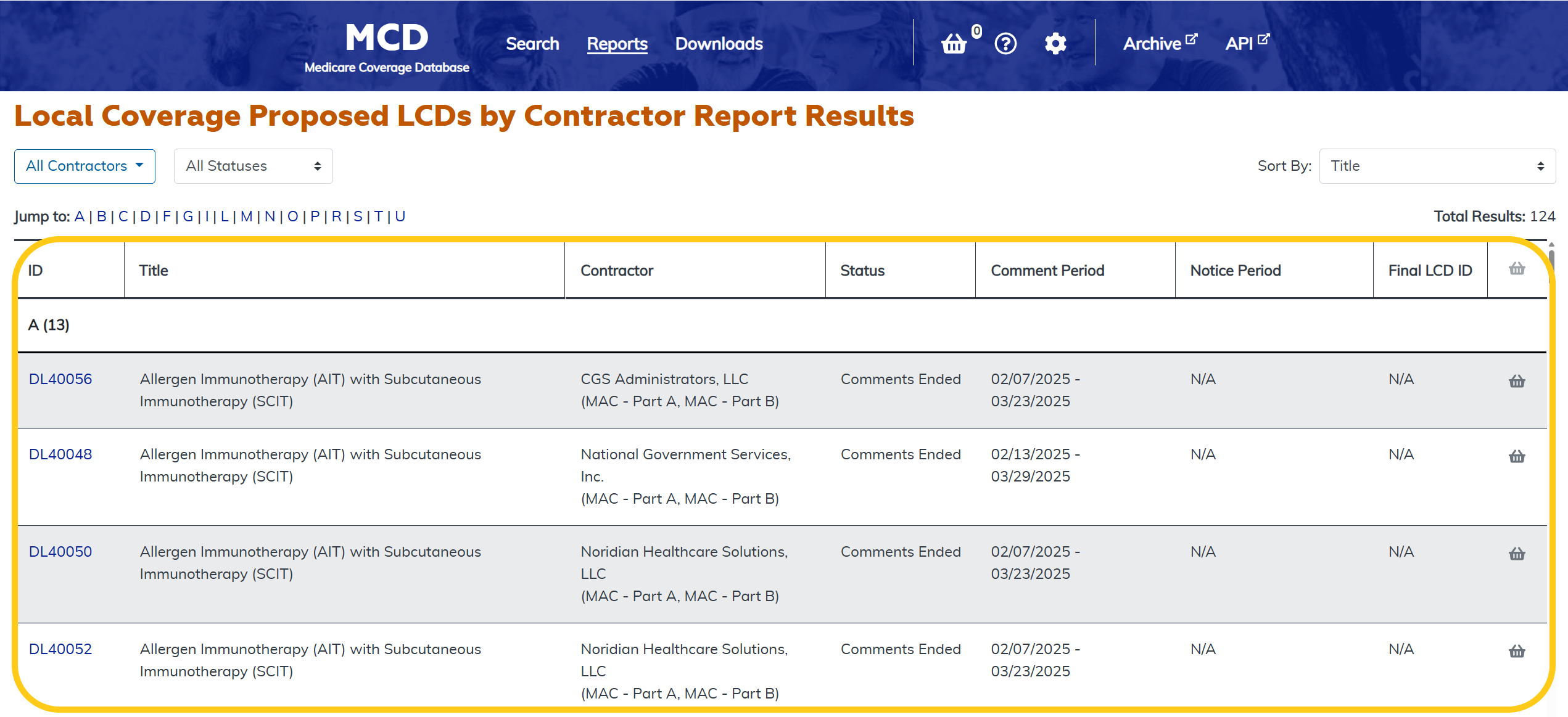Open the DL40052 LCD link
This screenshot has height=717, width=1568.
pos(60,649)
